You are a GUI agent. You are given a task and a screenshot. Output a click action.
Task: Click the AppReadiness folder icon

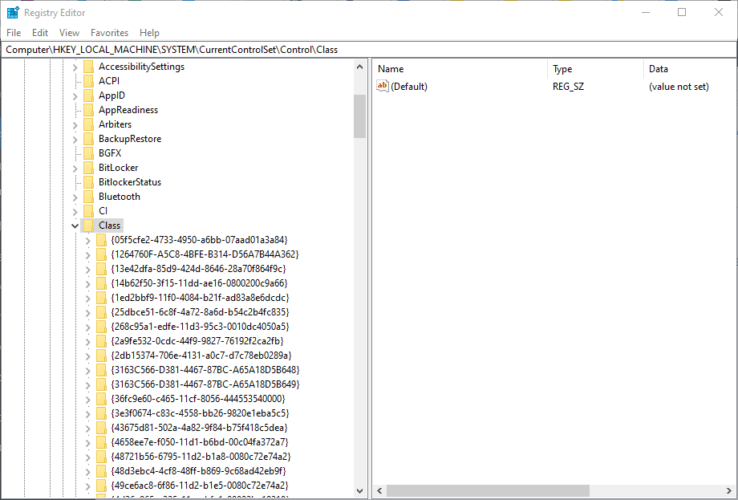(x=88, y=110)
